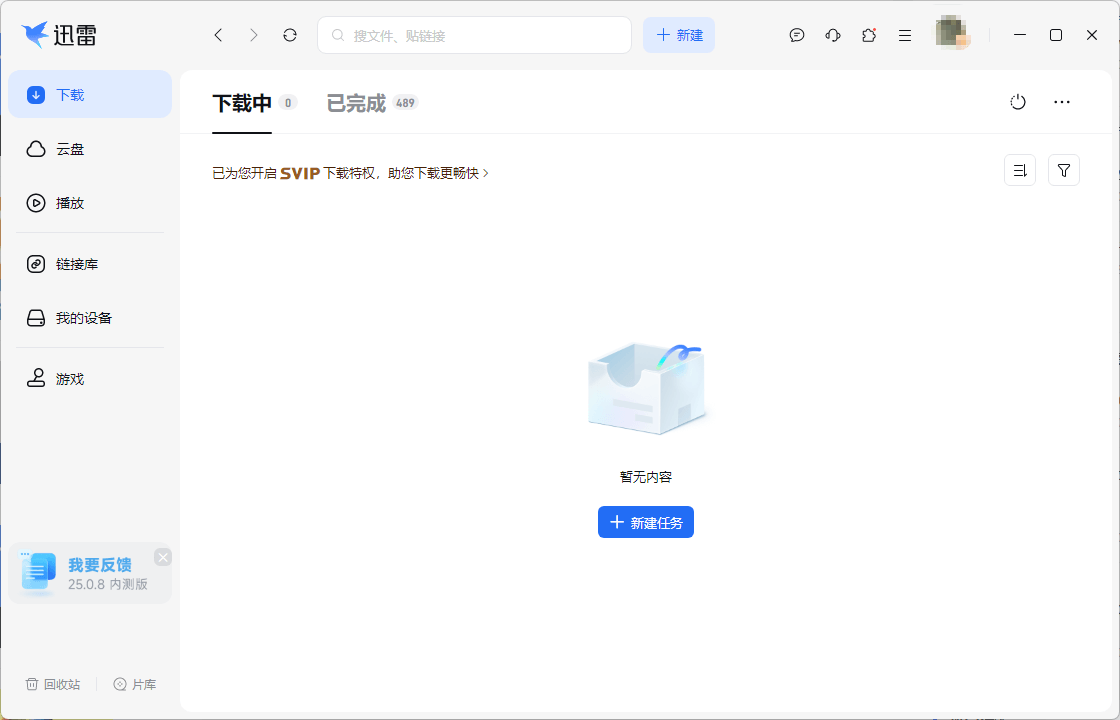
Task: Open 播放 in the sidebar
Action: tap(90, 203)
